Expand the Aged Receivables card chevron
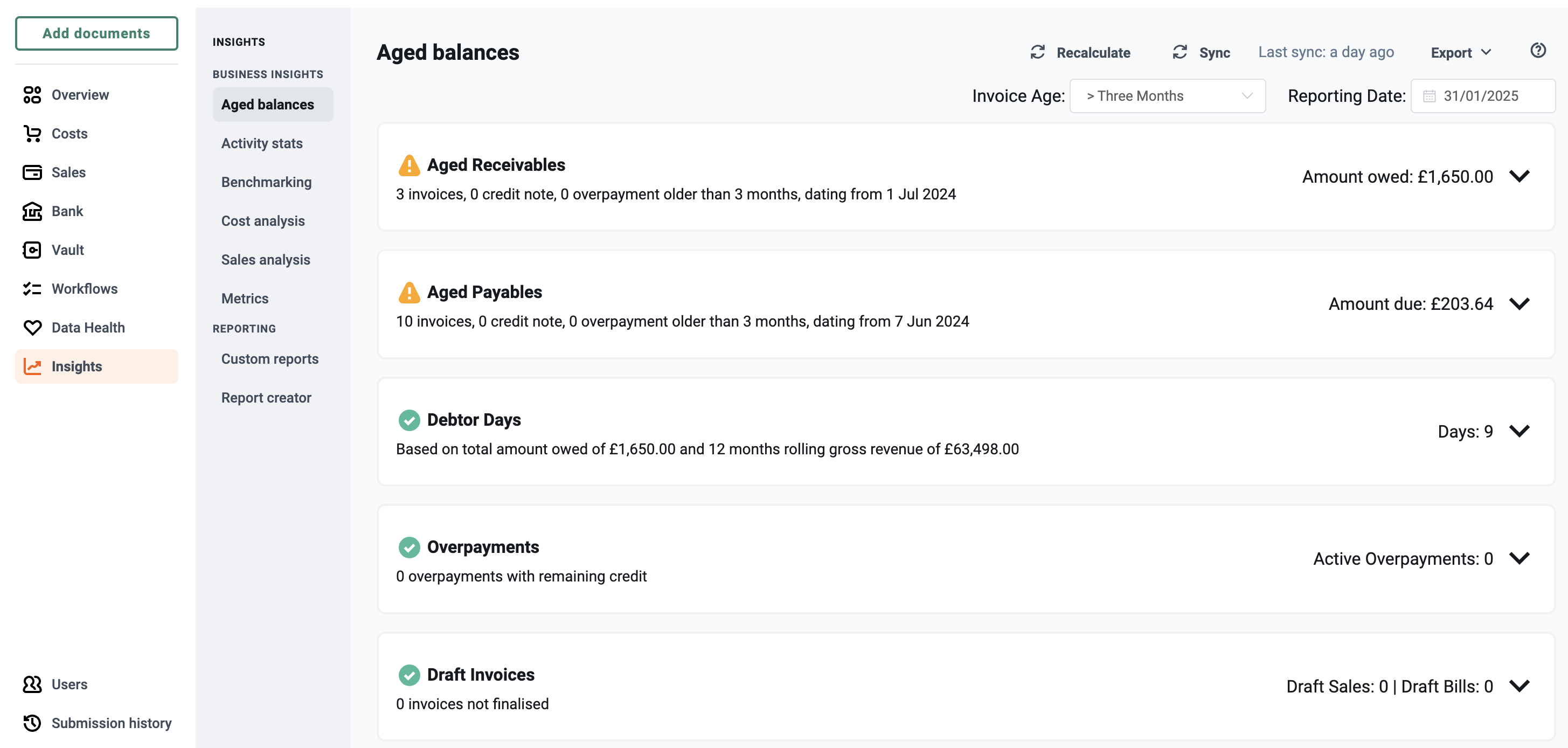The width and height of the screenshot is (1568, 748). pos(1520,177)
